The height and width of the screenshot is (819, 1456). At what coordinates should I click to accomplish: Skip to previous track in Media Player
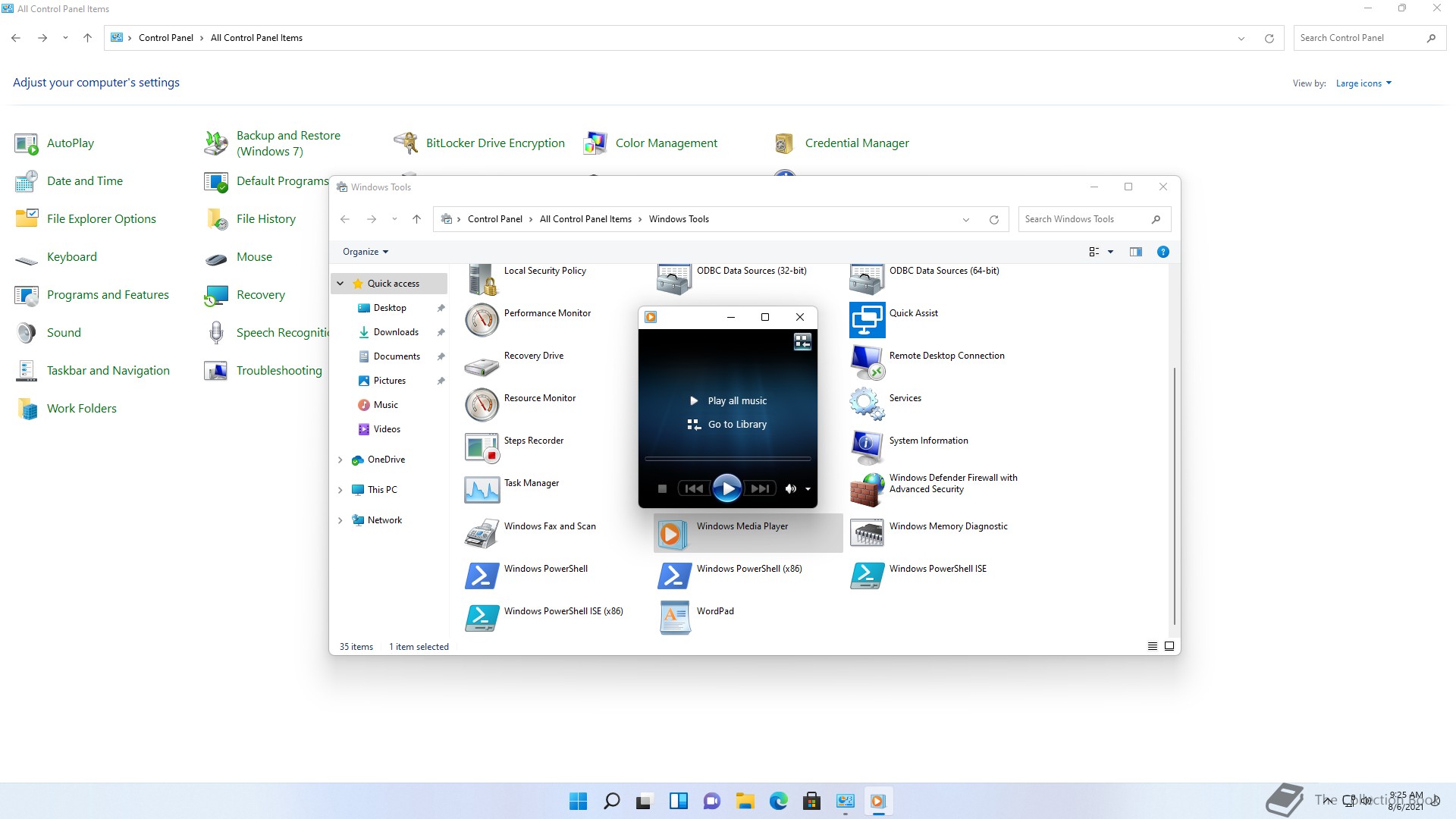click(693, 489)
